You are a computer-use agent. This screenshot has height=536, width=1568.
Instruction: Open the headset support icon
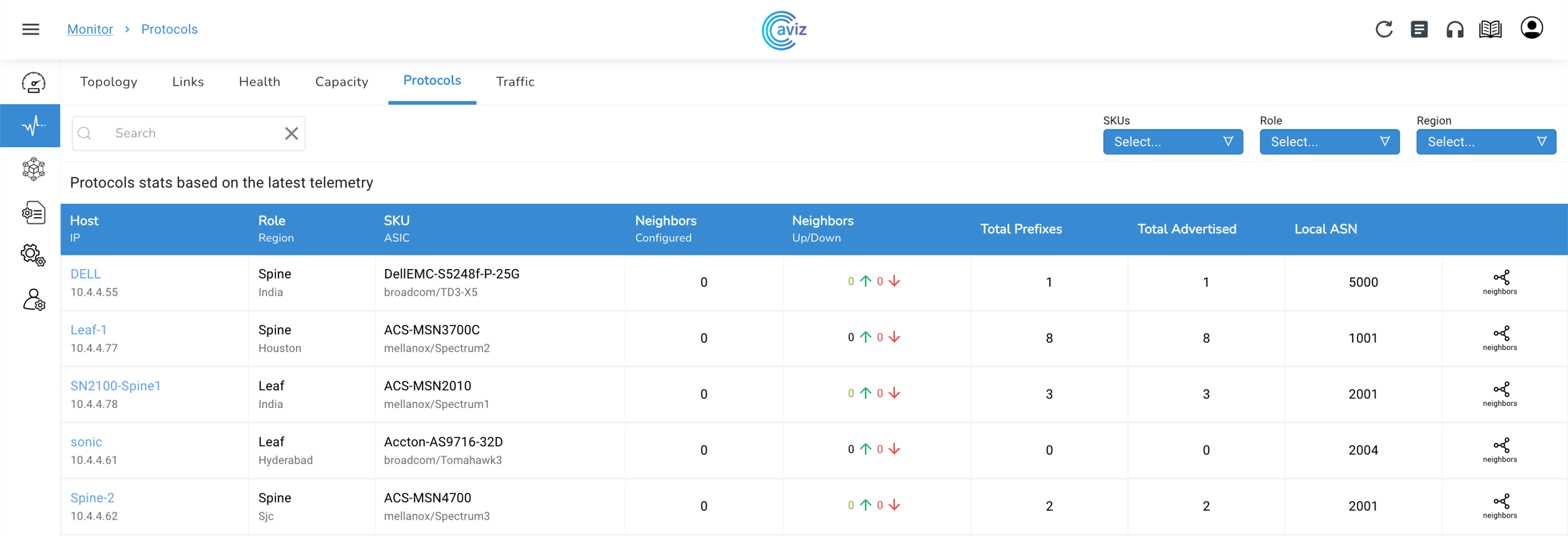point(1454,29)
